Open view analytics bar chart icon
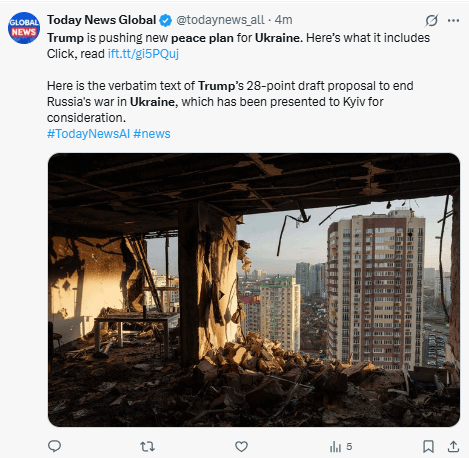This screenshot has width=469, height=458. pos(335,447)
